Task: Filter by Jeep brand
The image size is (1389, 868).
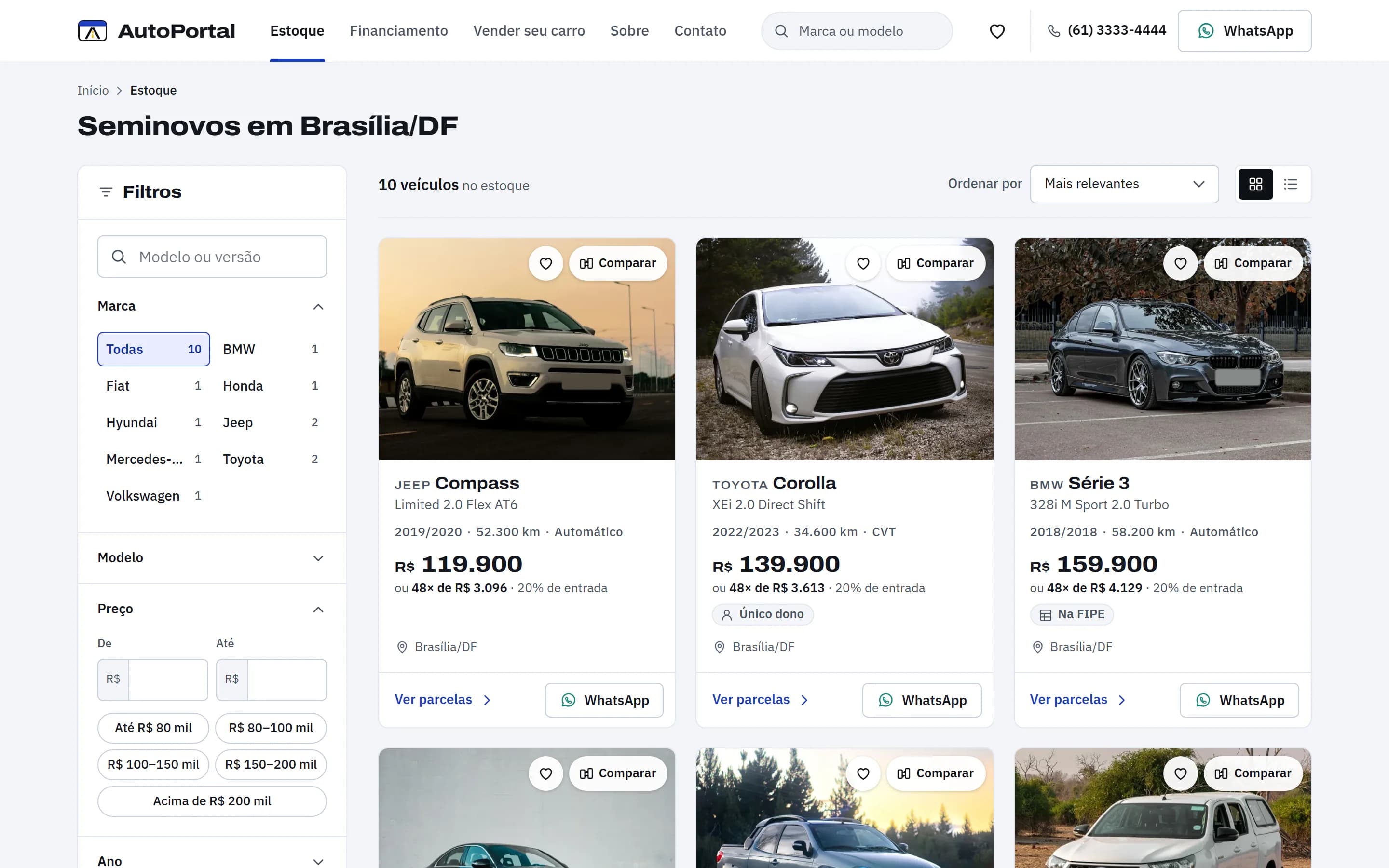Action: point(271,422)
